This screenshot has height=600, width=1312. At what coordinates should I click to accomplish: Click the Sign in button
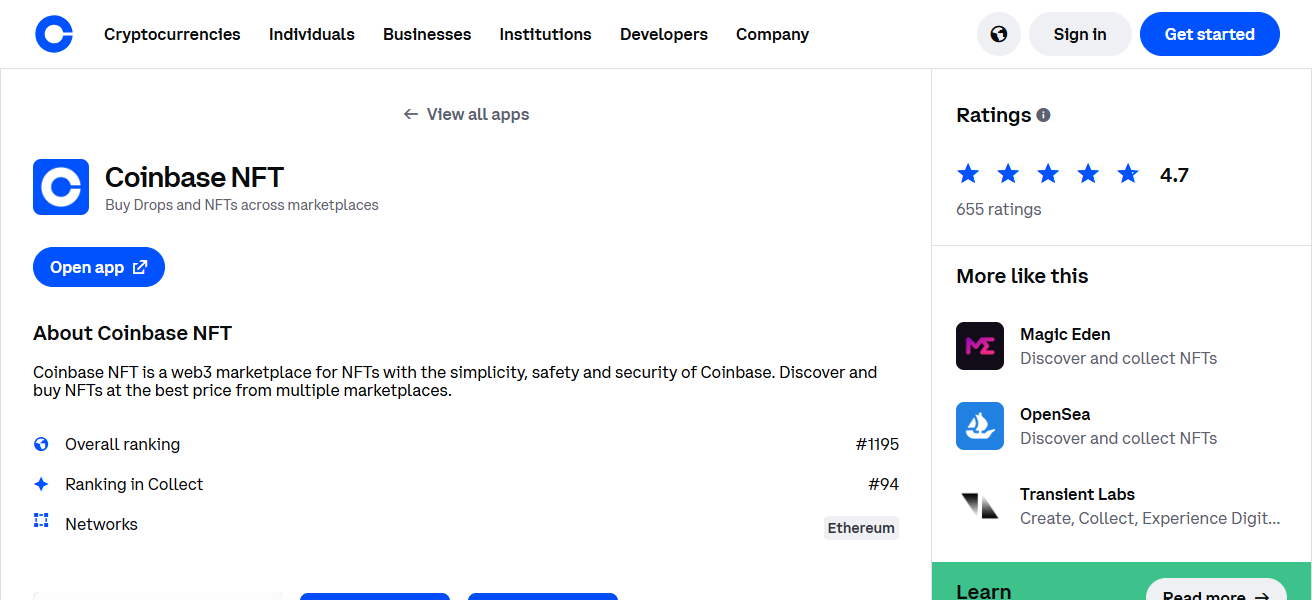point(1080,33)
